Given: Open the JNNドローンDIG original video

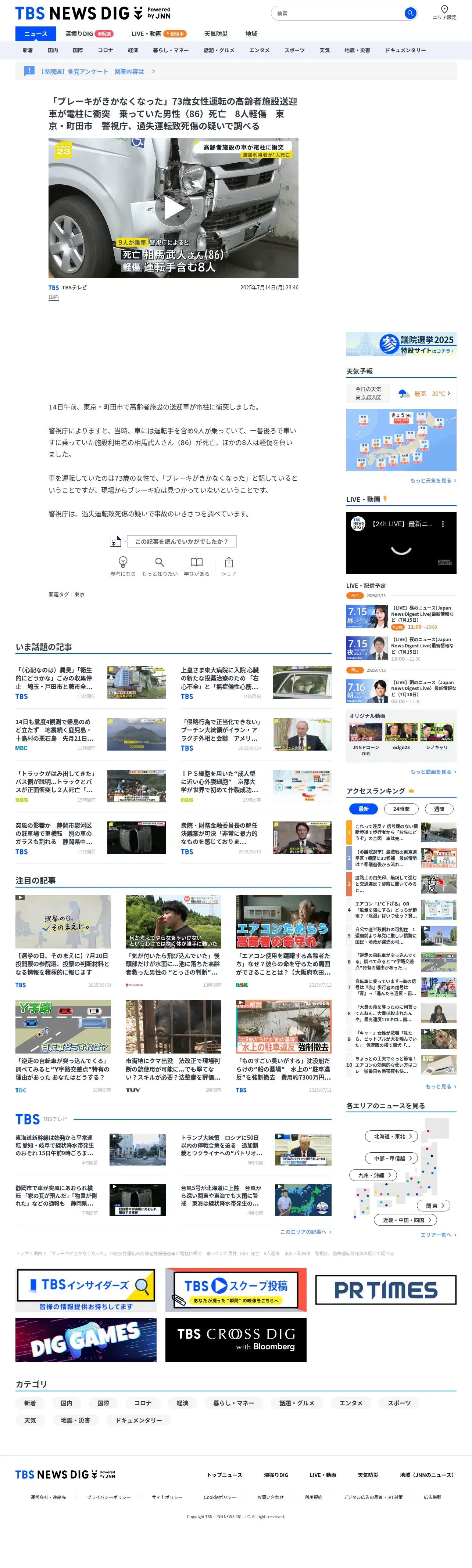Looking at the screenshot, I should (x=365, y=740).
